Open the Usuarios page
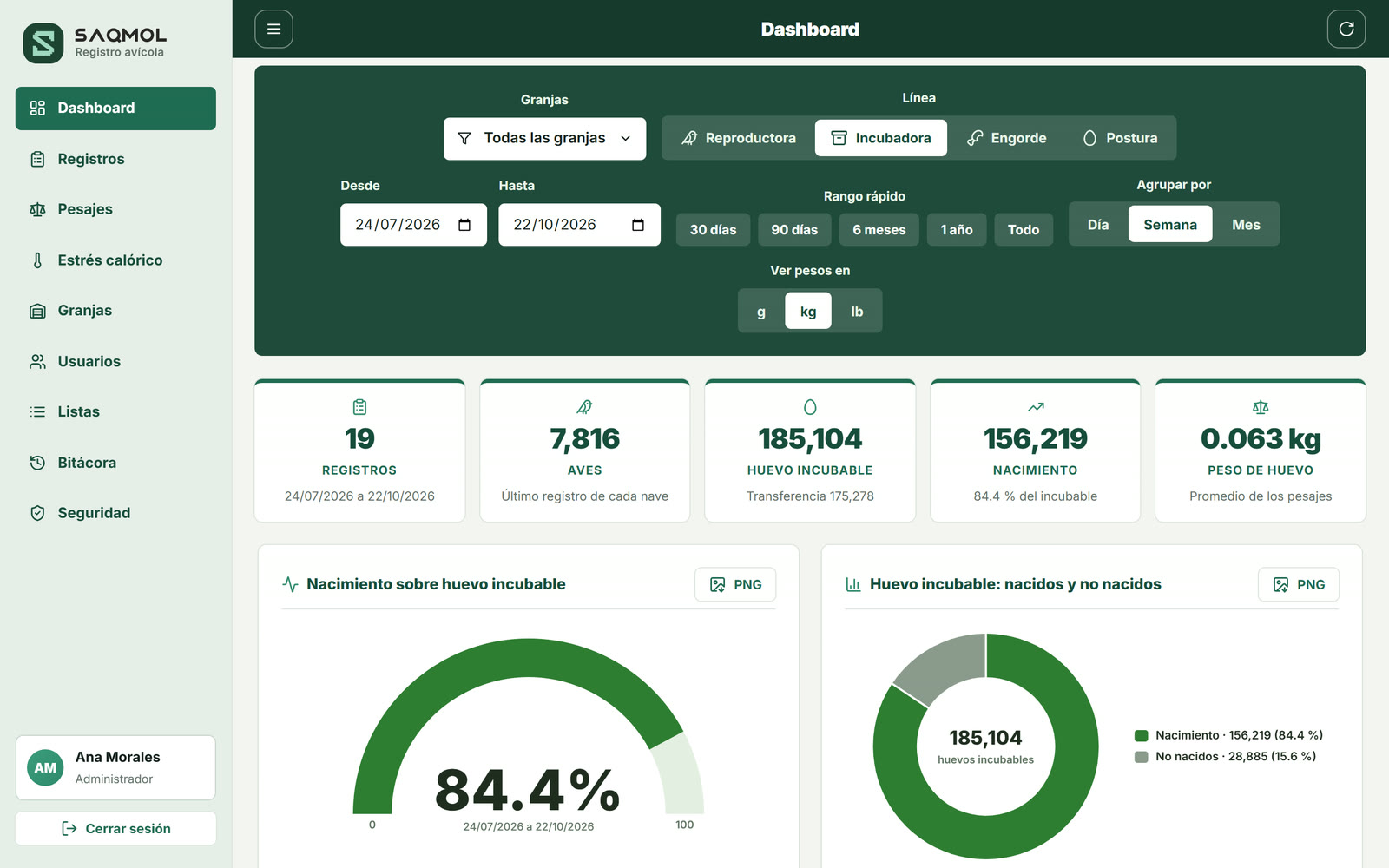 (115, 361)
